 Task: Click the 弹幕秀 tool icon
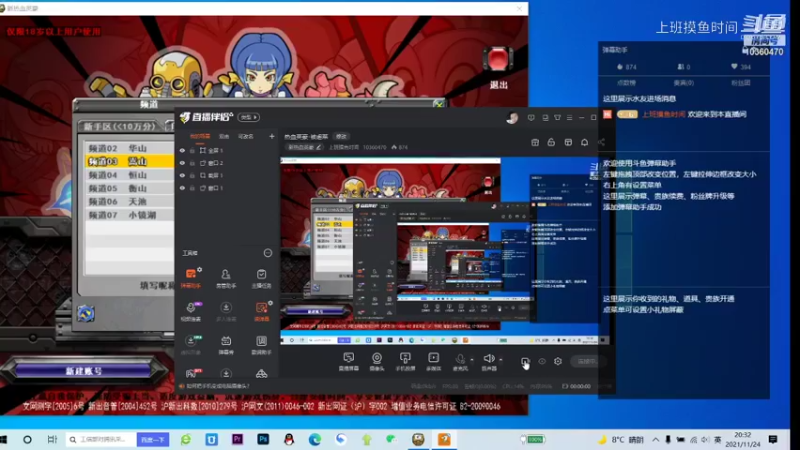tap(226, 344)
